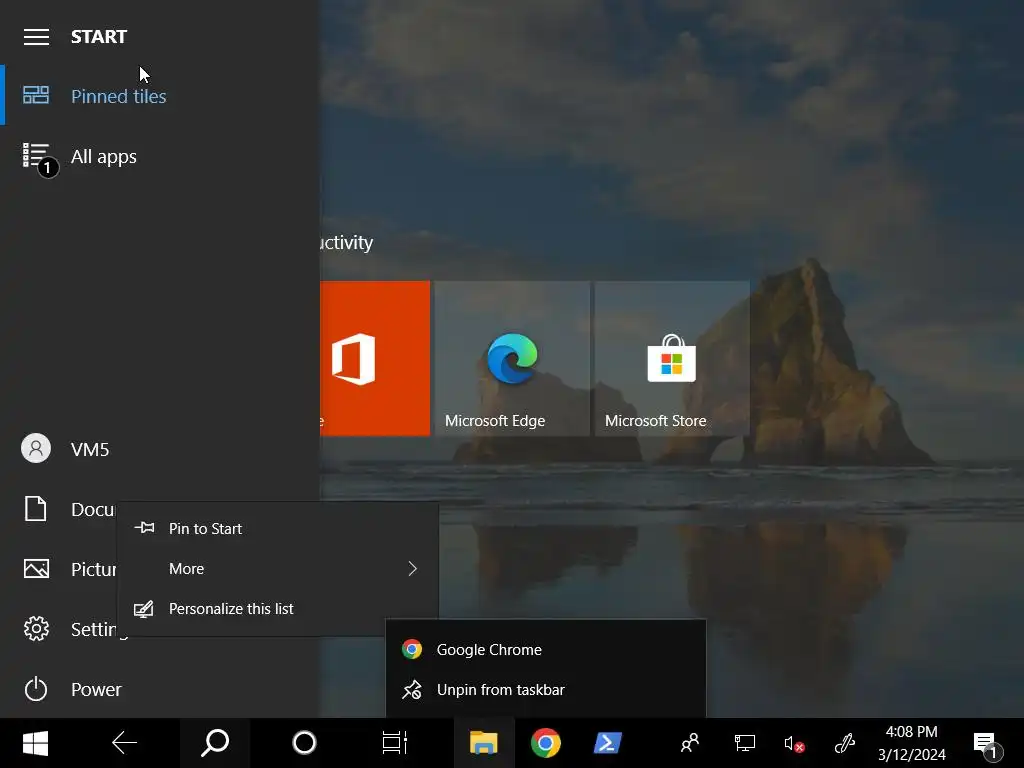This screenshot has height=768, width=1024.
Task: Open the Microsoft Store tile
Action: (672, 358)
